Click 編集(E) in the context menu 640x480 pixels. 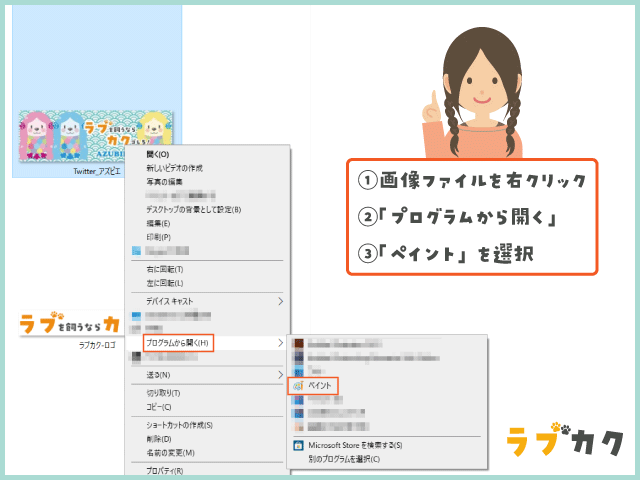158,224
